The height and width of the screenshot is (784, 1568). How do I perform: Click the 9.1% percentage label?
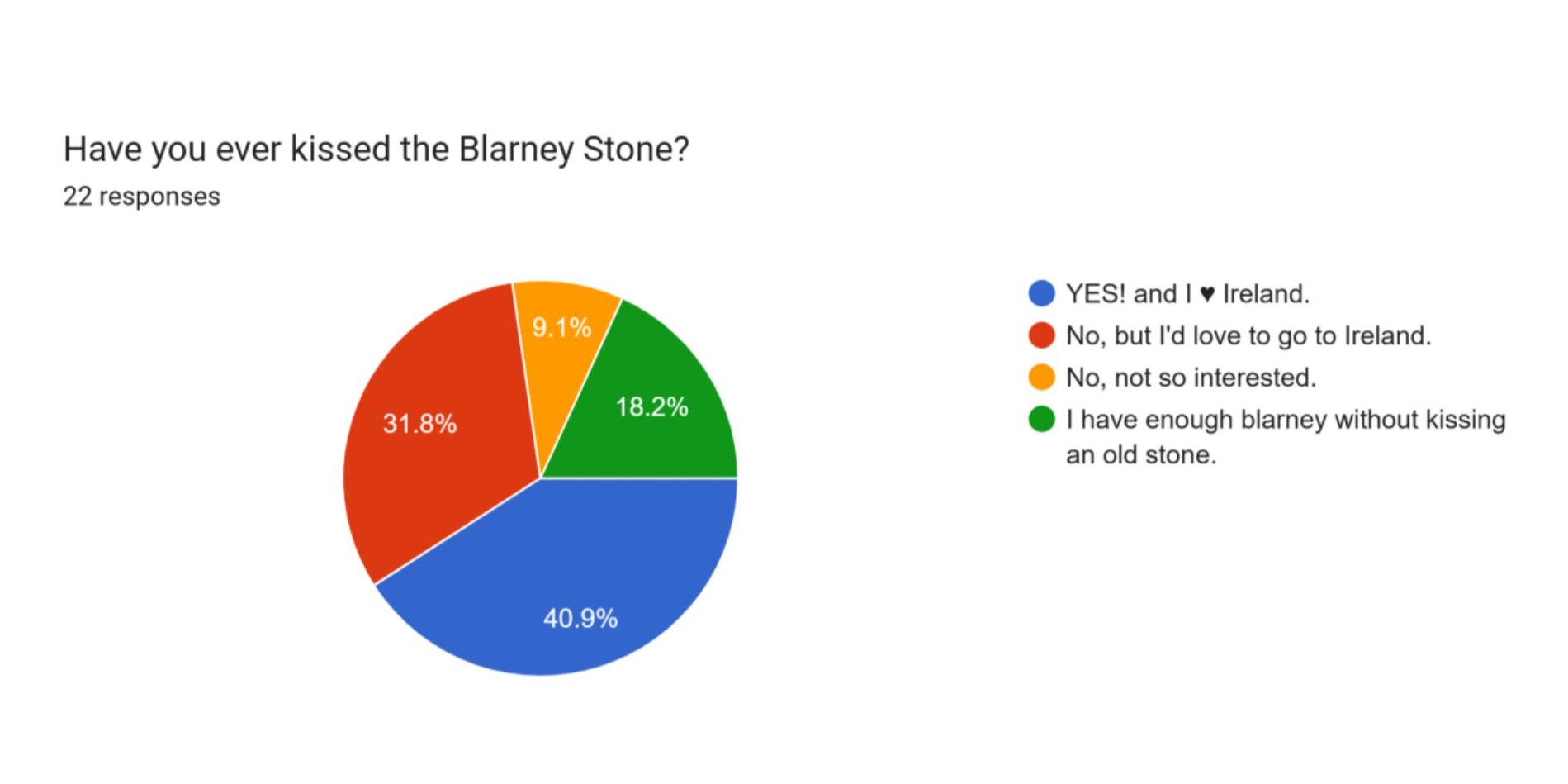tap(561, 328)
